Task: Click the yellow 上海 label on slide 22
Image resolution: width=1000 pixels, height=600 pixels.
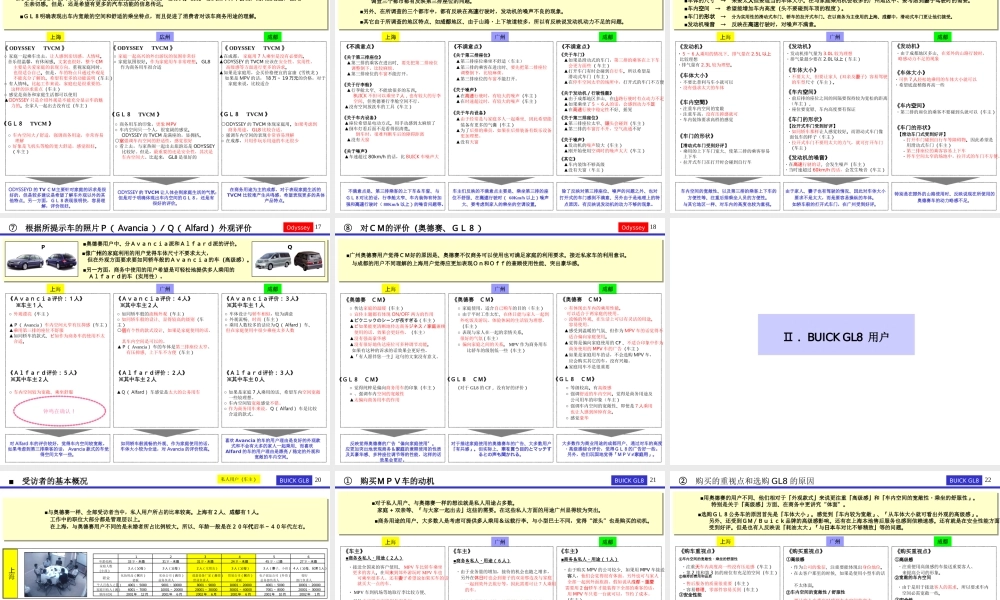Action: point(725,541)
